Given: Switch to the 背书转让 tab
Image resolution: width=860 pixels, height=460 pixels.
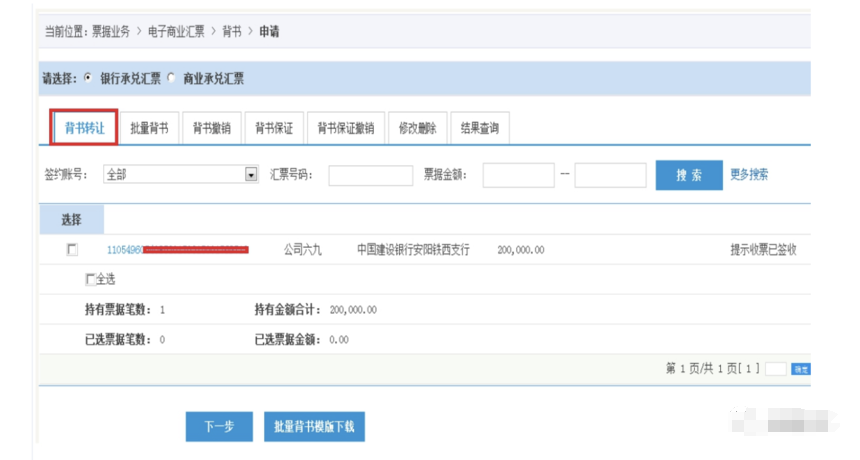Looking at the screenshot, I should point(84,128).
